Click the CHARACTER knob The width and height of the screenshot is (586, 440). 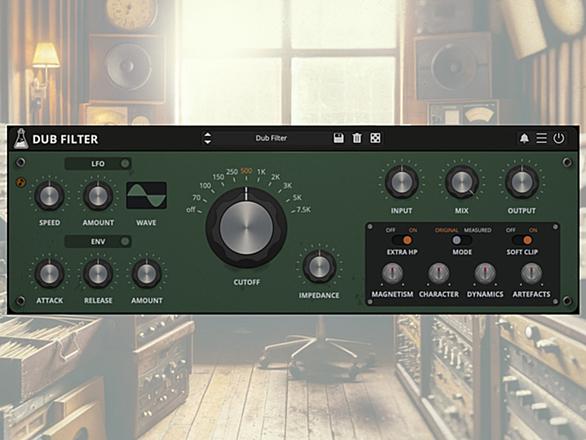[x=438, y=274]
